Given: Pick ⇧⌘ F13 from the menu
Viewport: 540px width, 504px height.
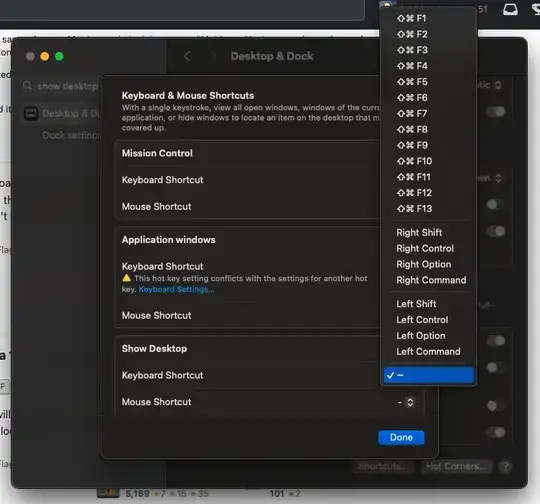Looking at the screenshot, I should coord(429,208).
